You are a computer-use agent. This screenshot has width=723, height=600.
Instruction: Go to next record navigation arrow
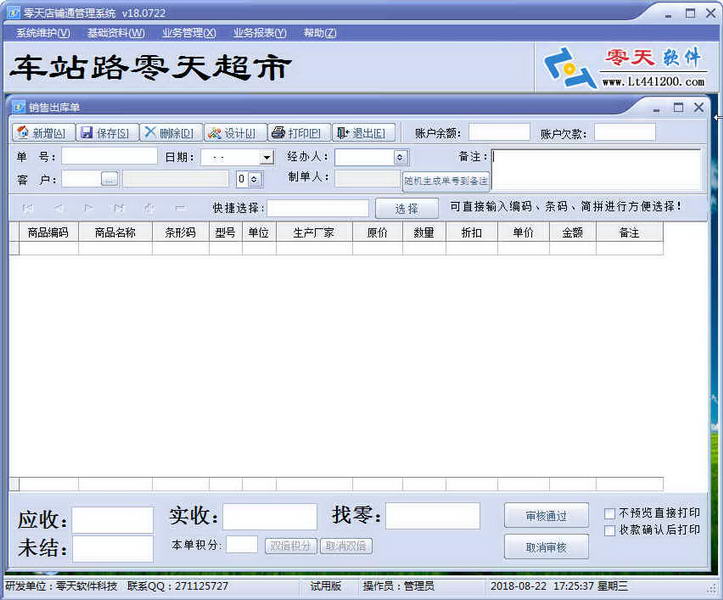tap(89, 208)
